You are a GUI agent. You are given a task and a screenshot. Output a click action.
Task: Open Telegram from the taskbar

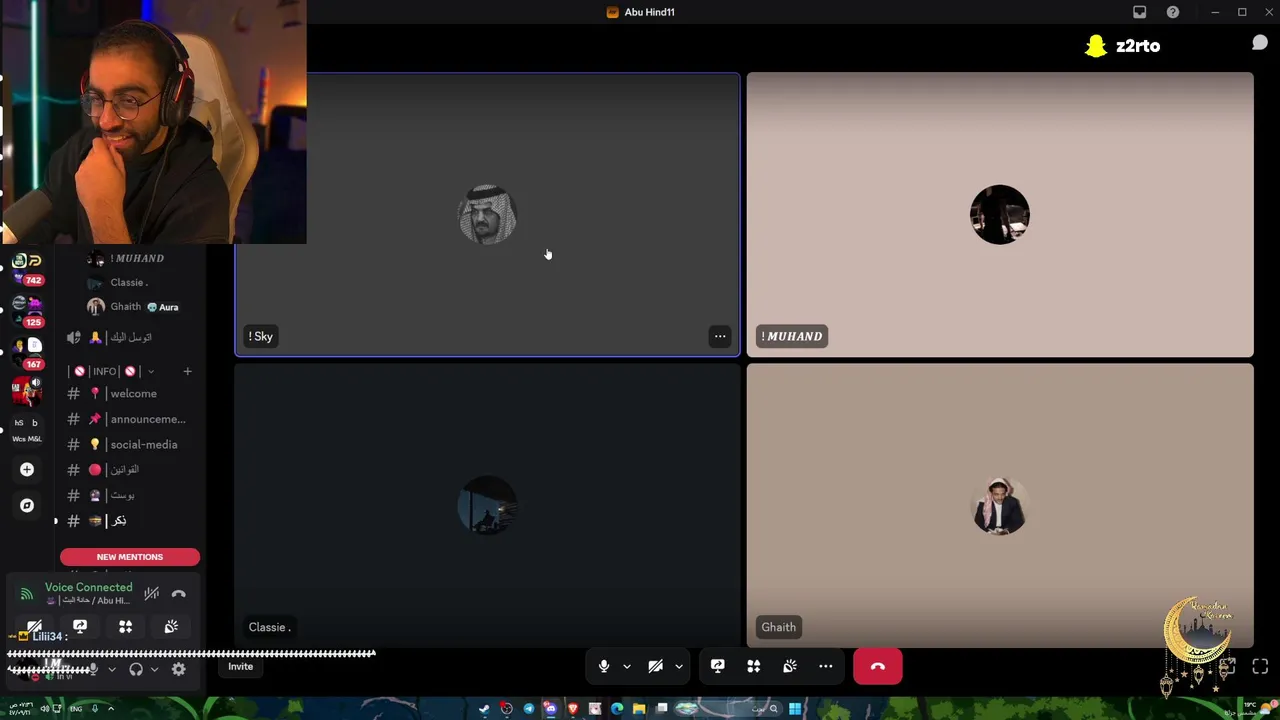(x=529, y=709)
